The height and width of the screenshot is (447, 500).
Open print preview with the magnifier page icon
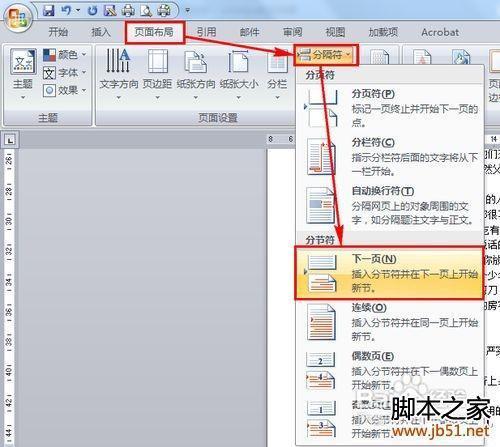tap(146, 11)
